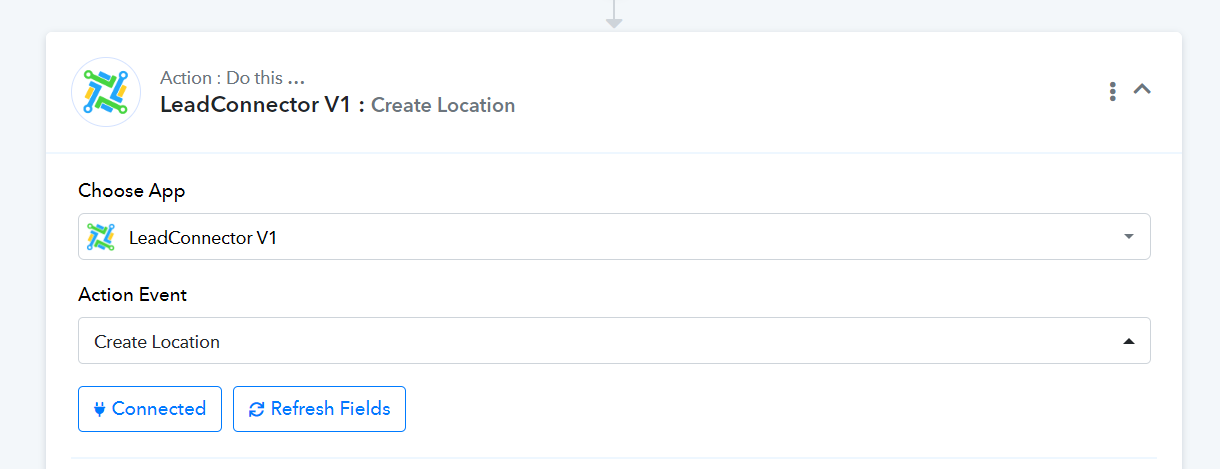Click the Choose App field showing LeadConnector V1
This screenshot has height=469, width=1220.
(600, 237)
